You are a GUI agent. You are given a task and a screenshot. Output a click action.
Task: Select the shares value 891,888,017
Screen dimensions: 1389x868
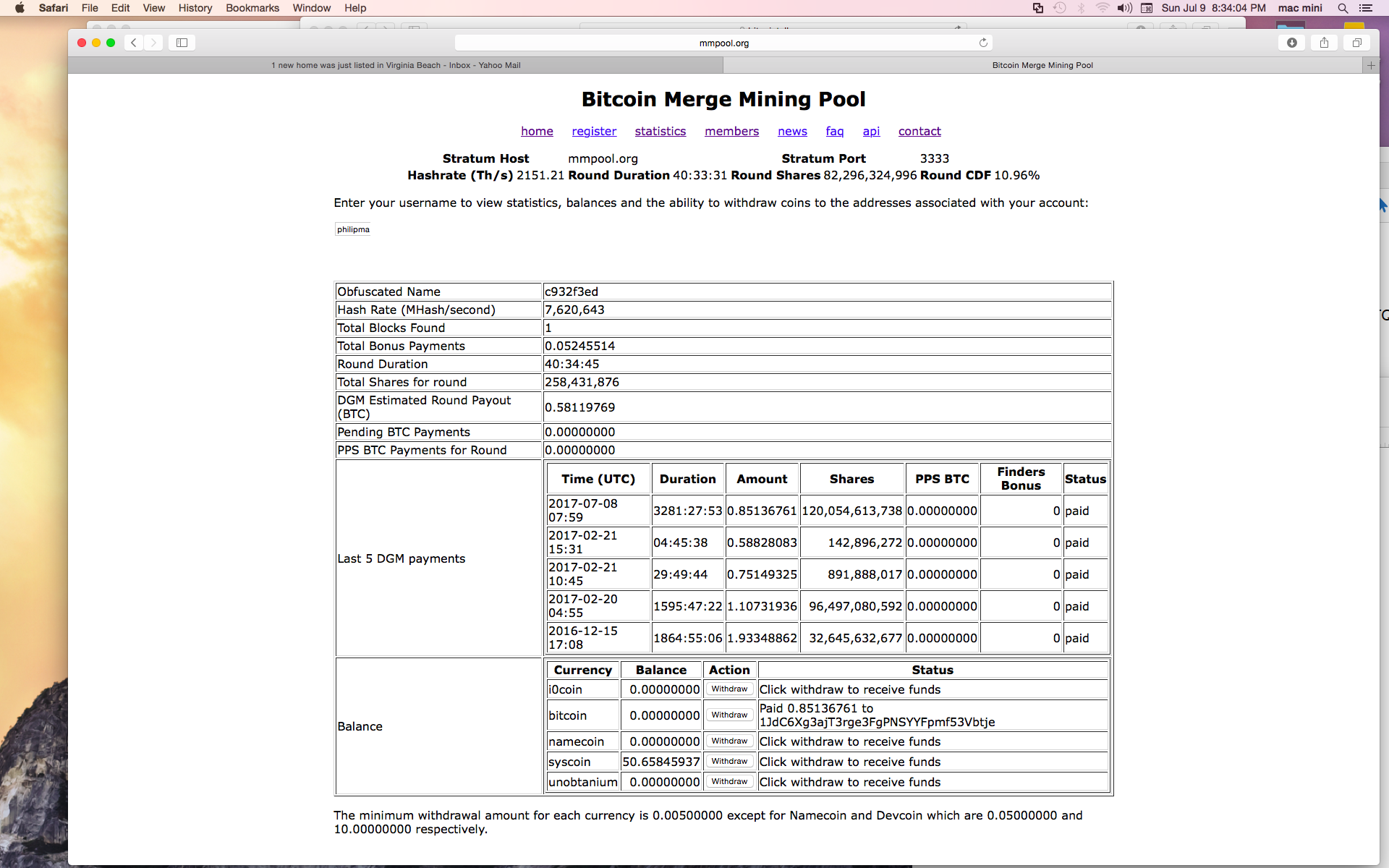[865, 574]
